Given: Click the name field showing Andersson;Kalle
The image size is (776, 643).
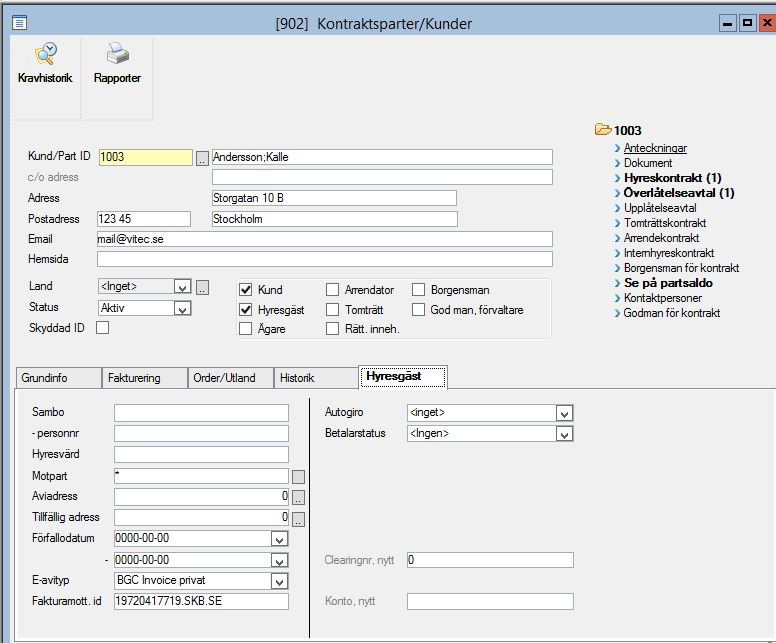Looking at the screenshot, I should click(x=382, y=157).
